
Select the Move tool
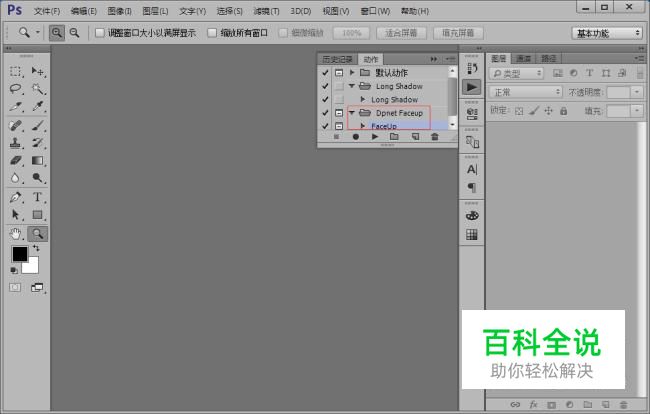tap(38, 71)
